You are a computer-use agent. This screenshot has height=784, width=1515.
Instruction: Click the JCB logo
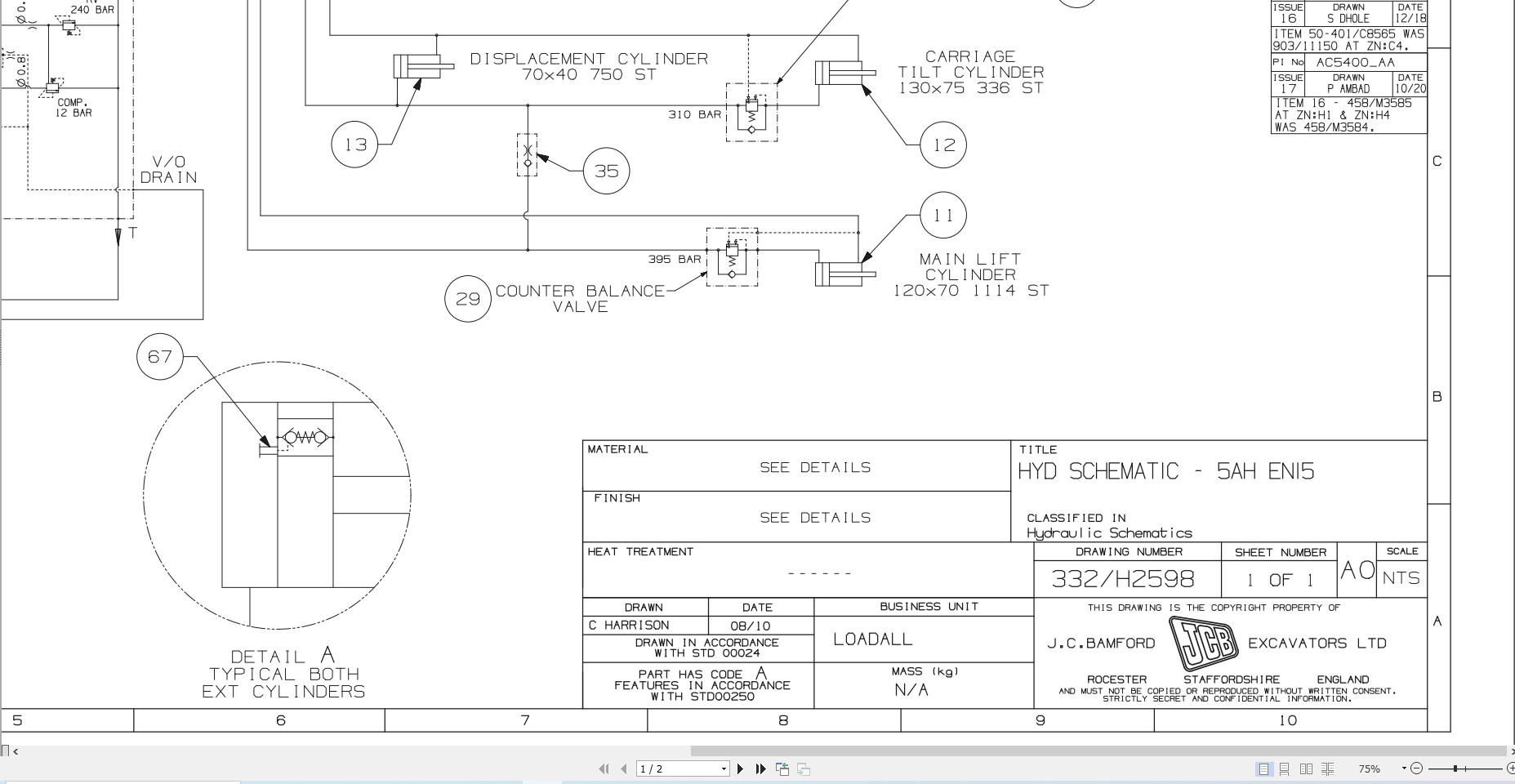1202,642
